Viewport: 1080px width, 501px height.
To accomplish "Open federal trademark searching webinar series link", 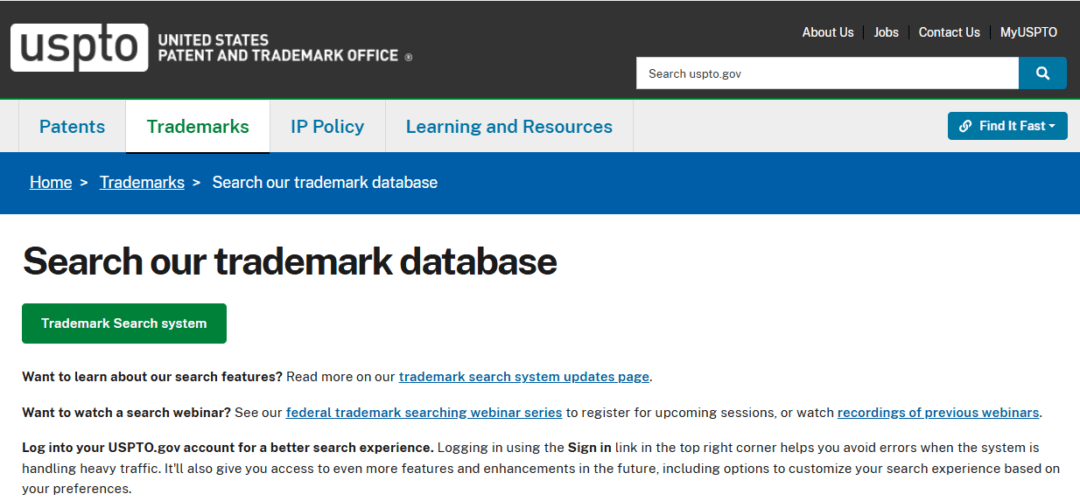I will pyautogui.click(x=424, y=413).
